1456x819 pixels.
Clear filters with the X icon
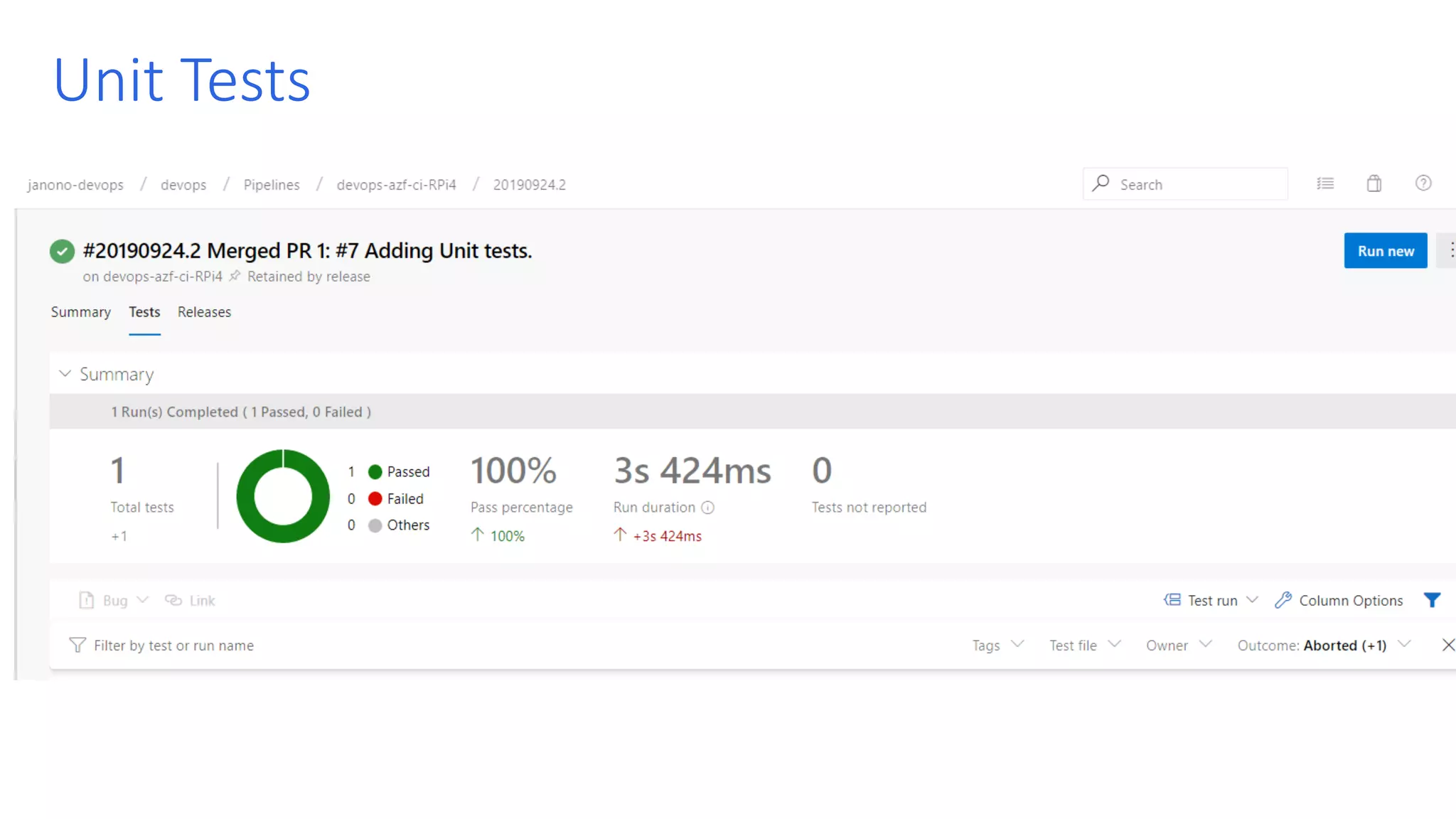click(1447, 645)
